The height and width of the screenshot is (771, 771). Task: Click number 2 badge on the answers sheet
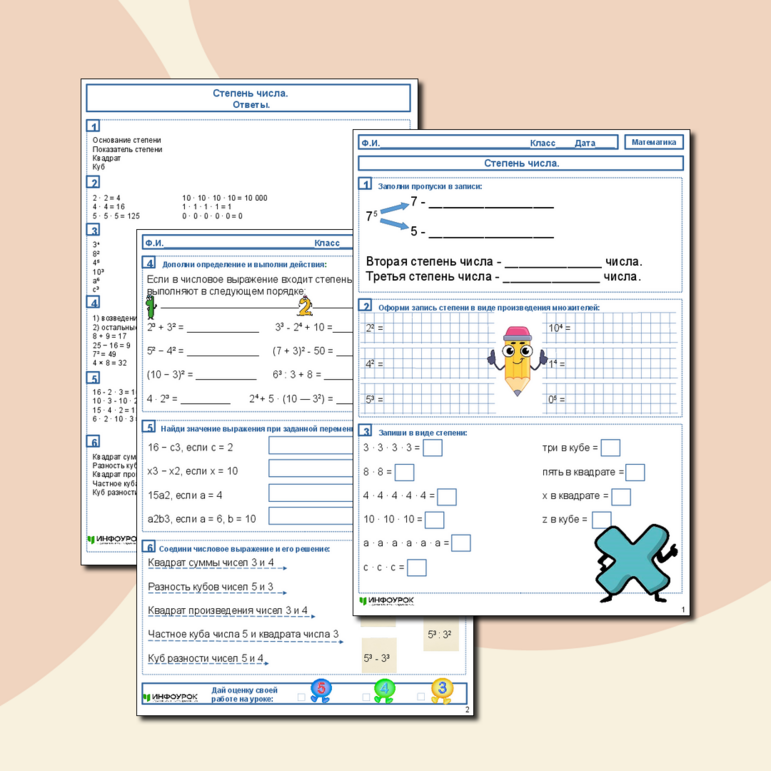tap(93, 182)
